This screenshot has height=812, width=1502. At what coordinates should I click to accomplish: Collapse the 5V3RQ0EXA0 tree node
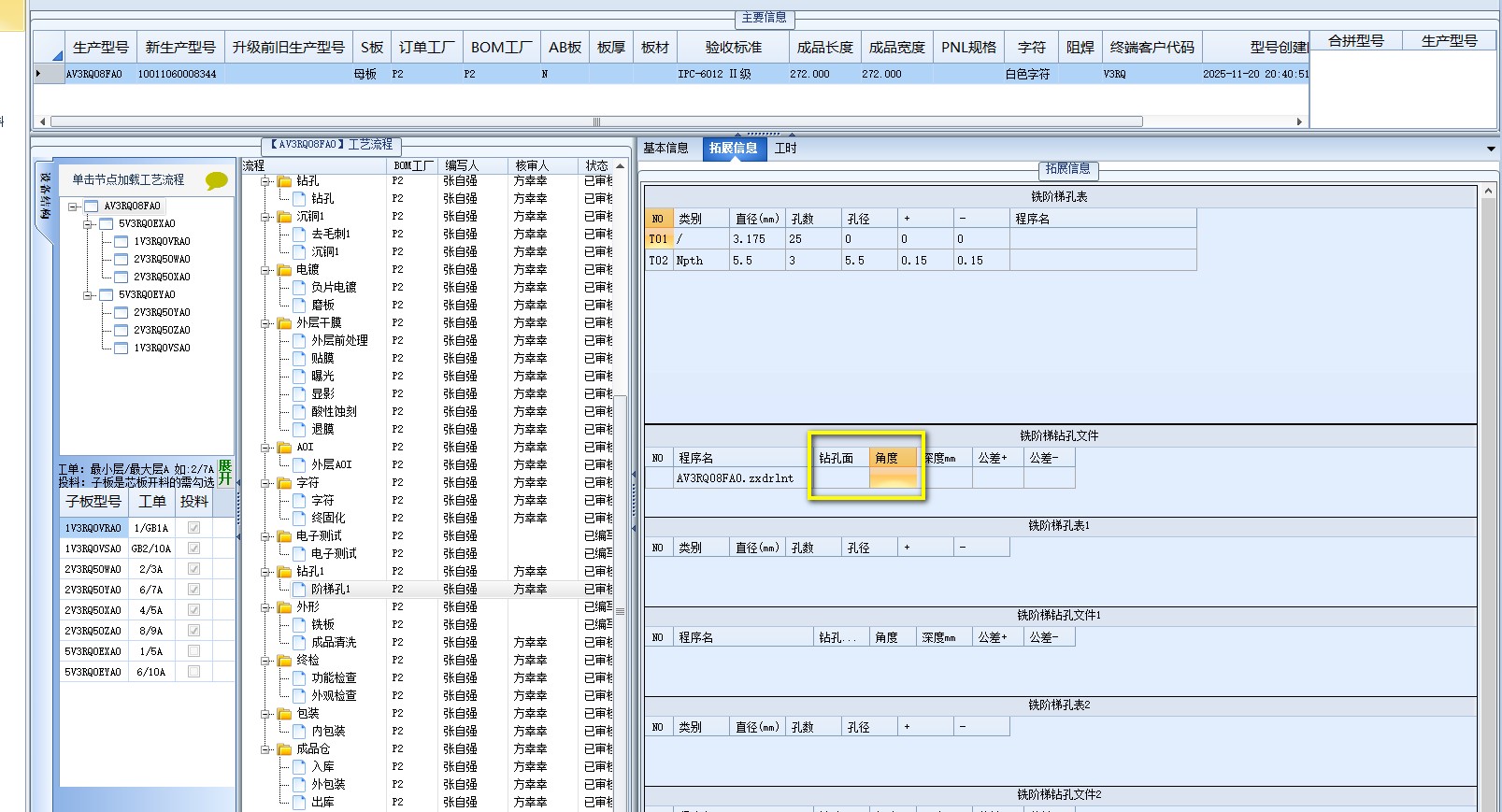(88, 224)
